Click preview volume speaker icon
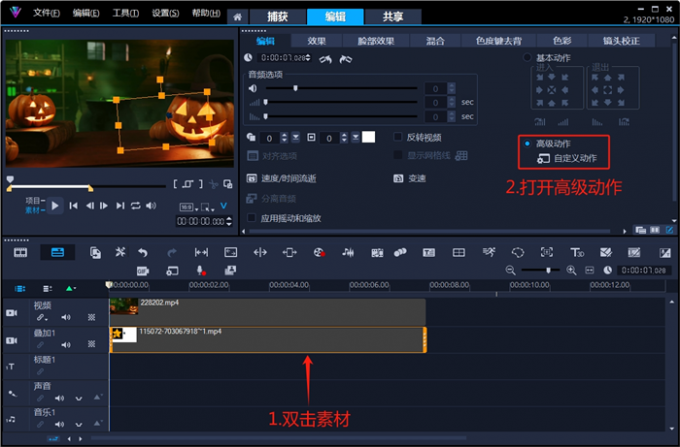The width and height of the screenshot is (680, 447). click(151, 206)
